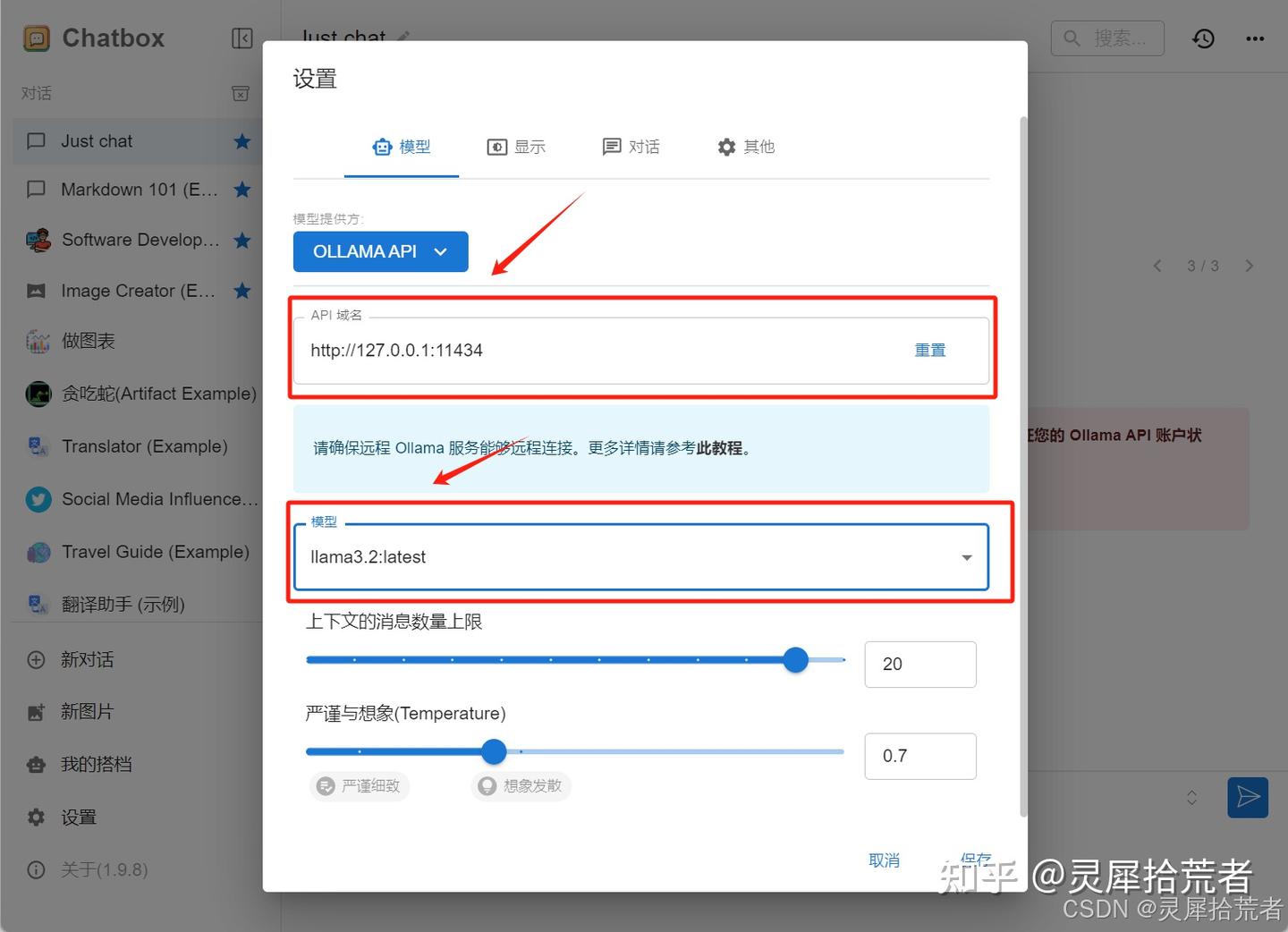
Task: Expand the 模型 dropdown showing llama3.2:latest
Action: point(966,556)
